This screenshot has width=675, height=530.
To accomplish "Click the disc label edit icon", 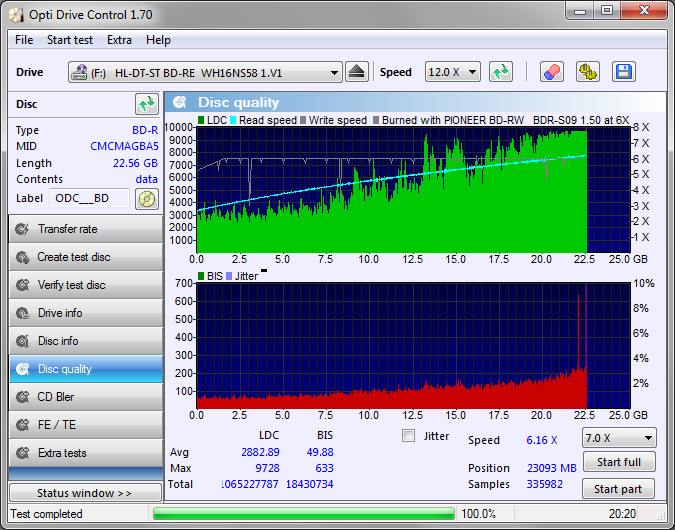I will pos(147,198).
